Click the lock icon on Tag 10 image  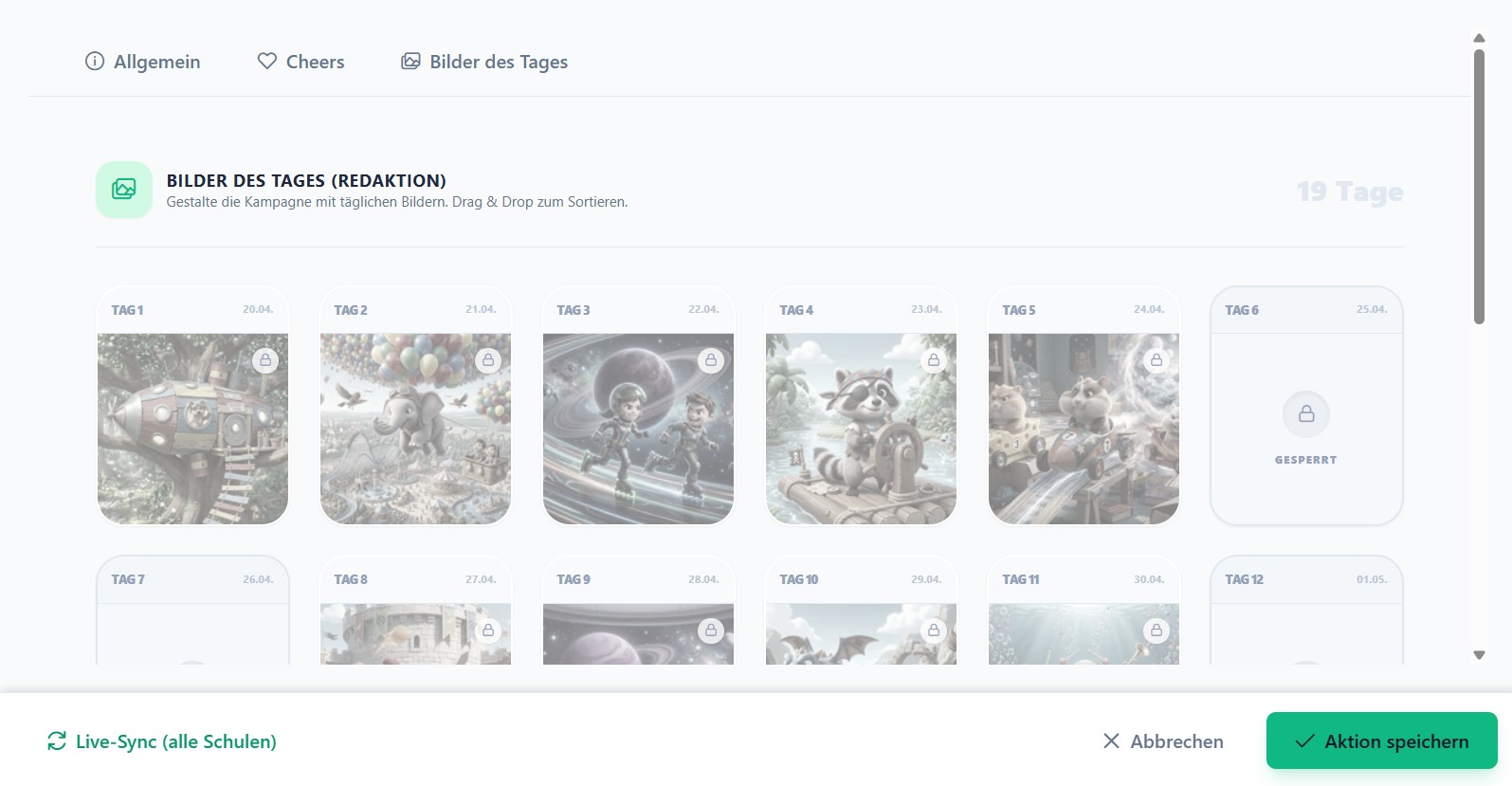(934, 631)
